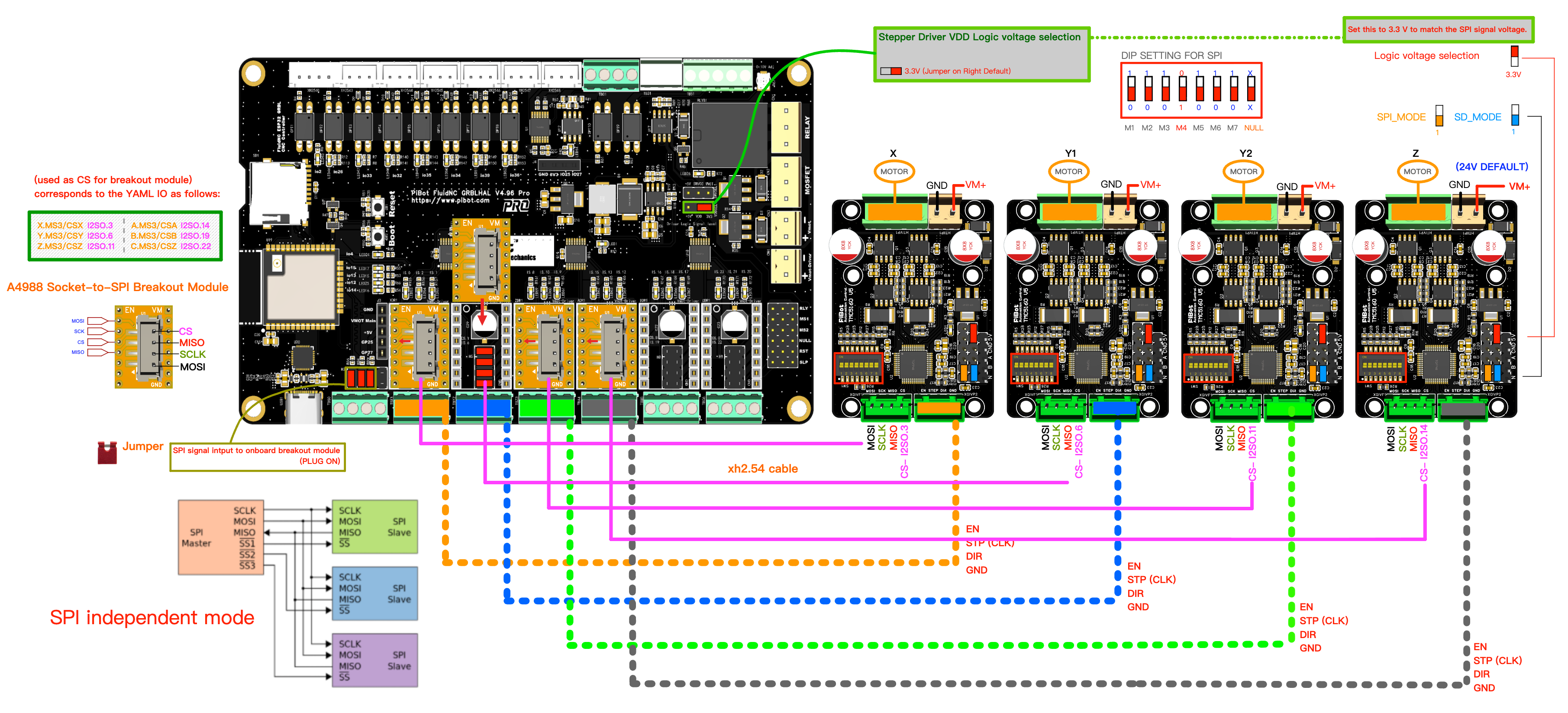Click the green SCLK label on breakout module
The width and height of the screenshot is (1568, 713).
coord(192,354)
